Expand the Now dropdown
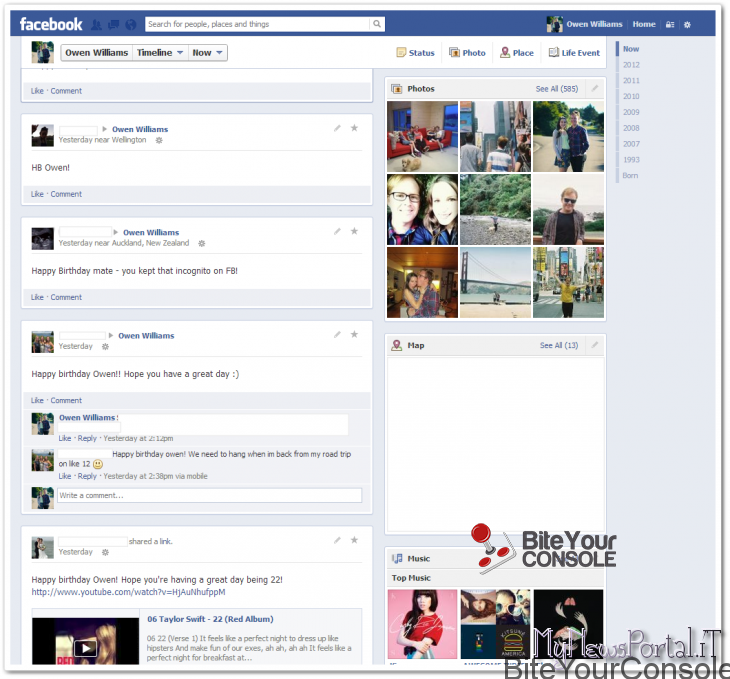The image size is (730, 679). pyautogui.click(x=208, y=53)
